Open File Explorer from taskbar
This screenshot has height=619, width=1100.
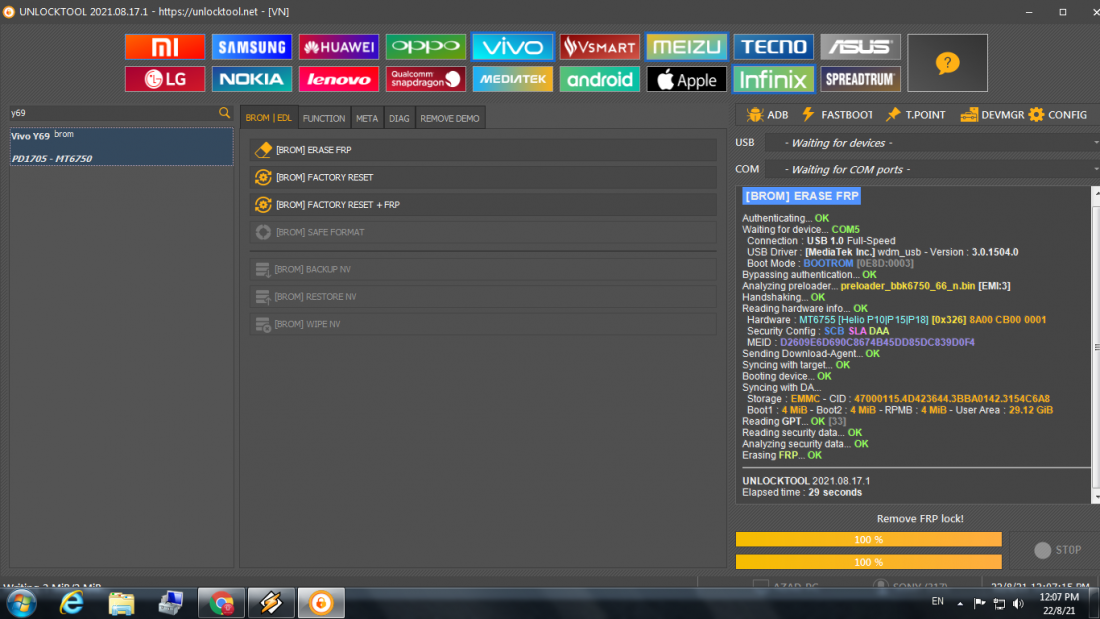point(121,603)
